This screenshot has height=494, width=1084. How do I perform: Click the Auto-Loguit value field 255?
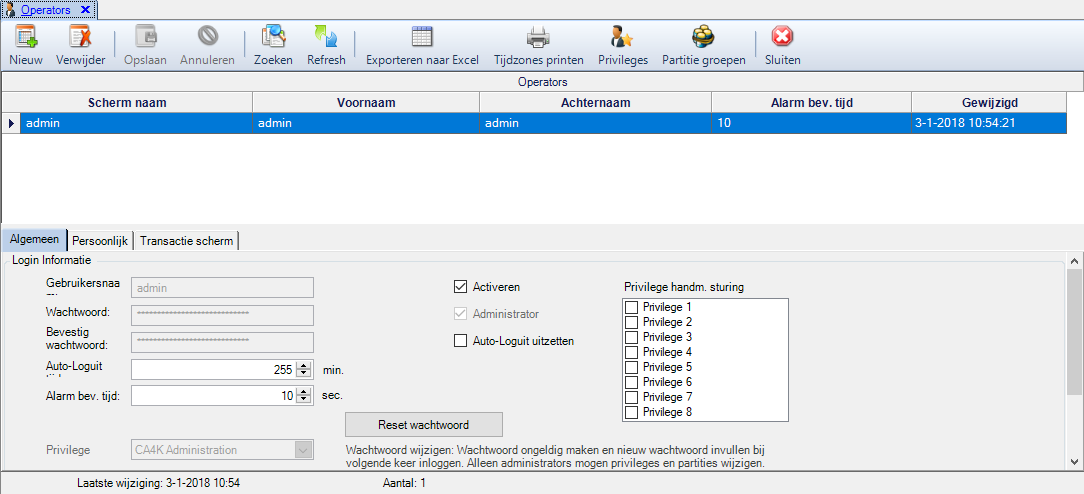coord(213,370)
